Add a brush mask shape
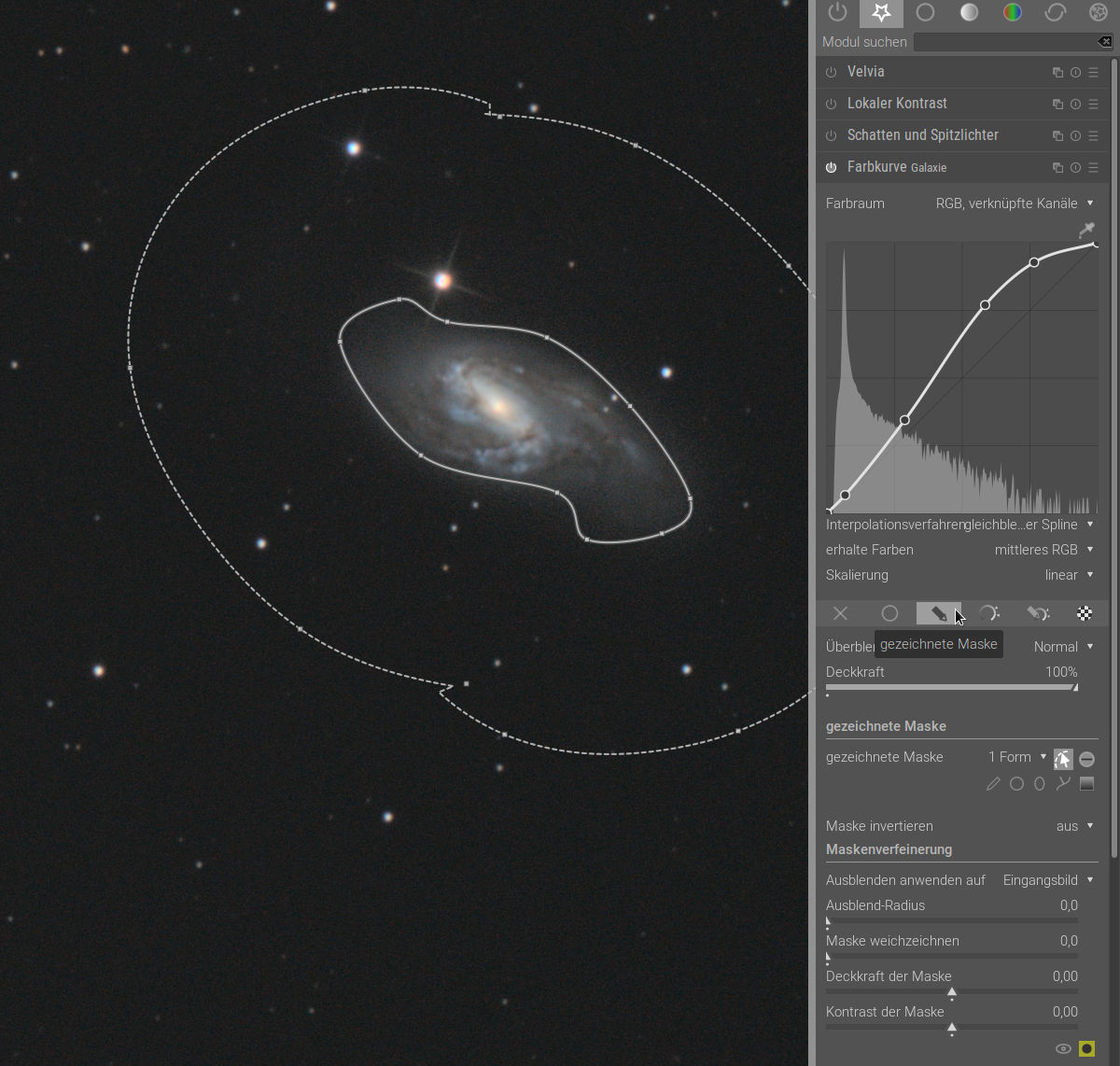This screenshot has width=1120, height=1066. 993,784
